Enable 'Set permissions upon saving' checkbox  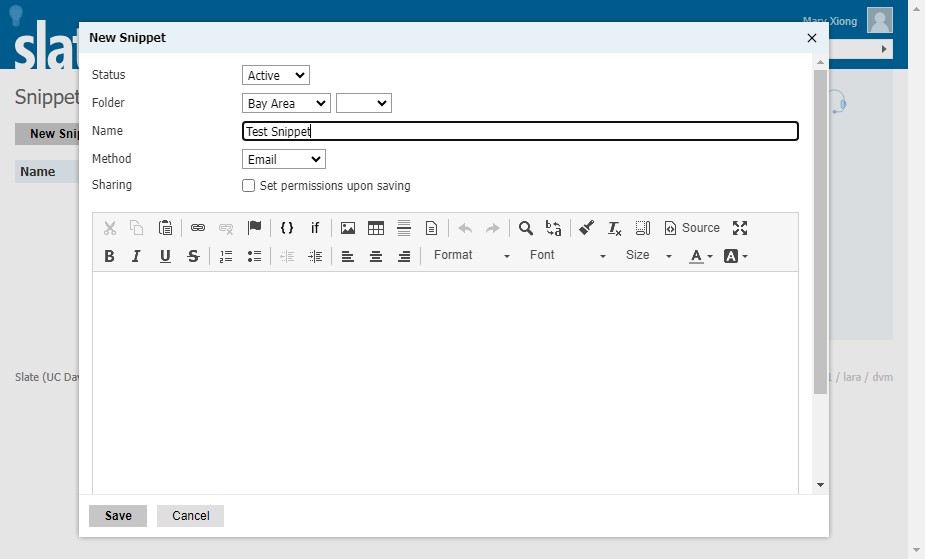point(248,186)
